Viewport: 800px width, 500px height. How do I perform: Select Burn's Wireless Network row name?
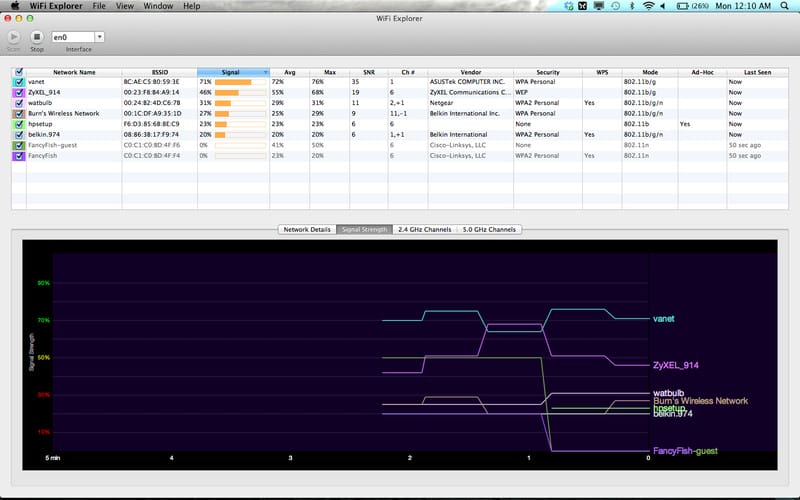[64, 113]
